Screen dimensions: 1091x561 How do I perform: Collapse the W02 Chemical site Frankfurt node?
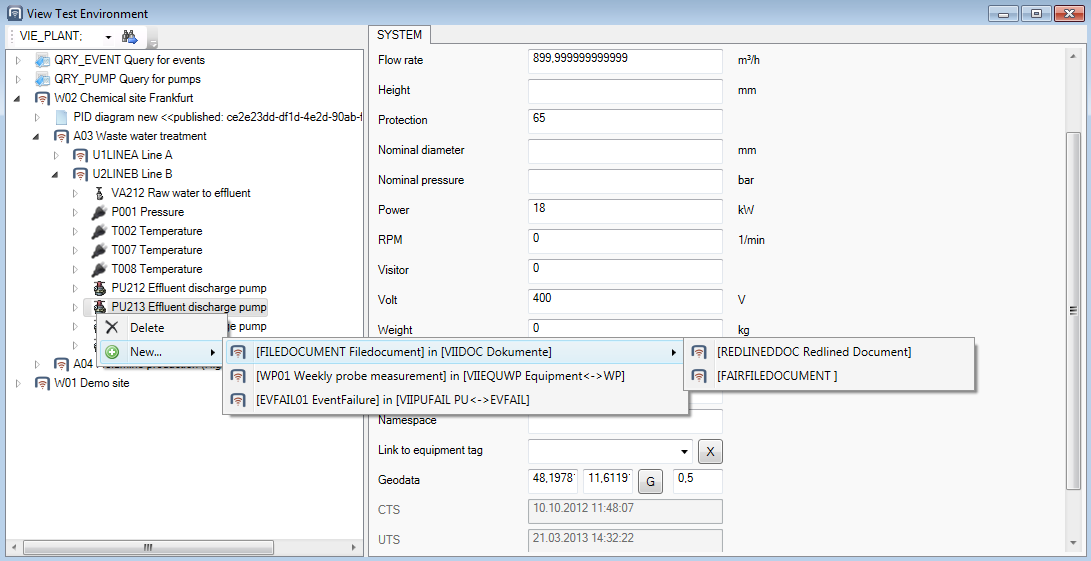click(17, 99)
